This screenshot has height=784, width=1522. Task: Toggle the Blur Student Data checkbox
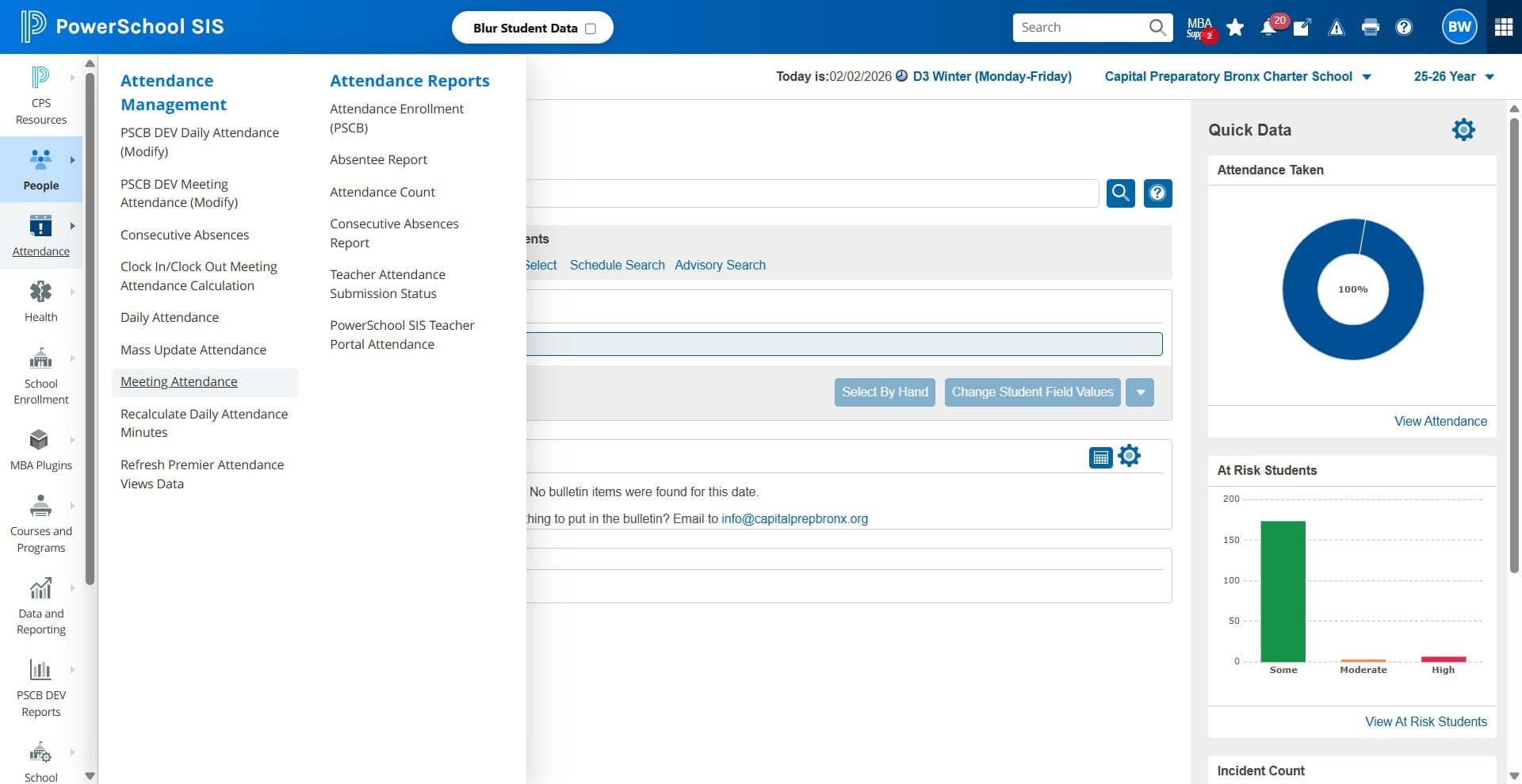tap(590, 29)
